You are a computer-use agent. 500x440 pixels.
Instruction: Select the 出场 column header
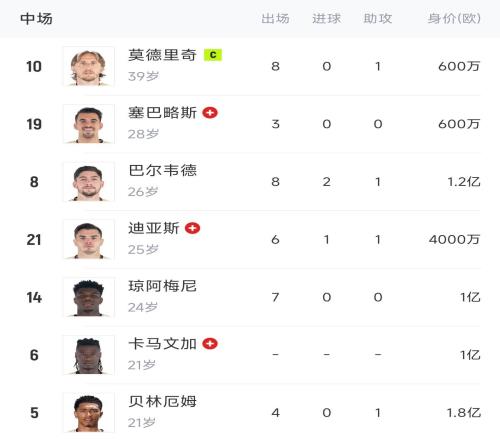click(275, 18)
